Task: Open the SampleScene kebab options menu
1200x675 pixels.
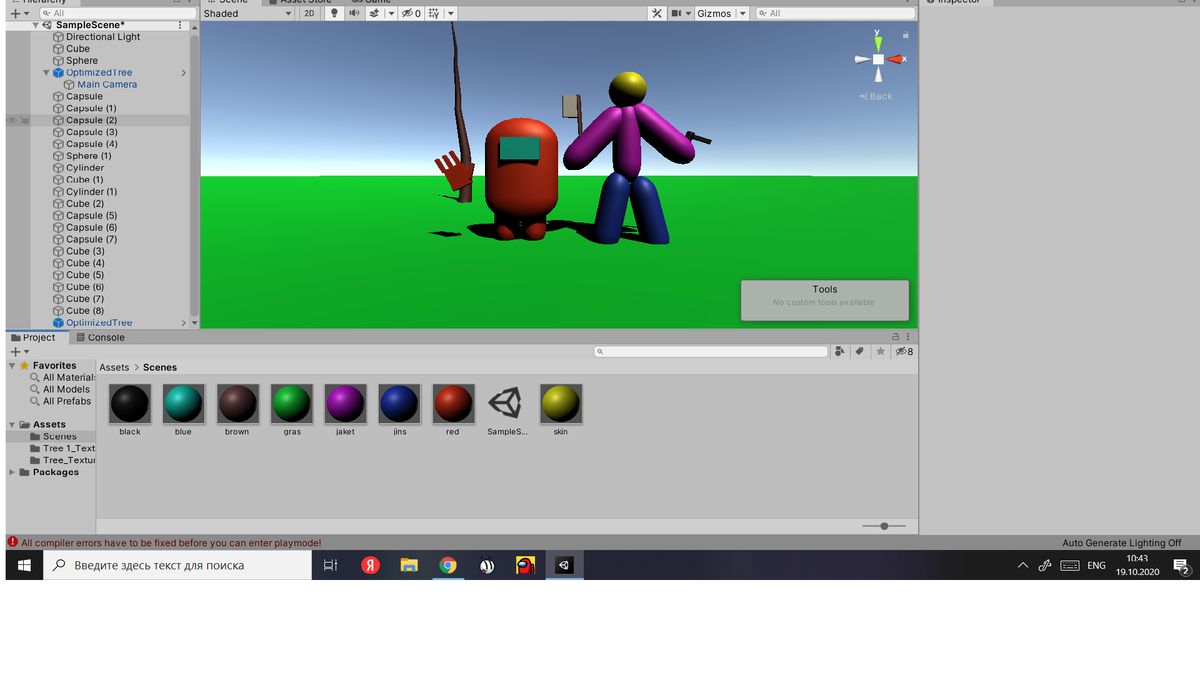Action: pyautogui.click(x=180, y=25)
